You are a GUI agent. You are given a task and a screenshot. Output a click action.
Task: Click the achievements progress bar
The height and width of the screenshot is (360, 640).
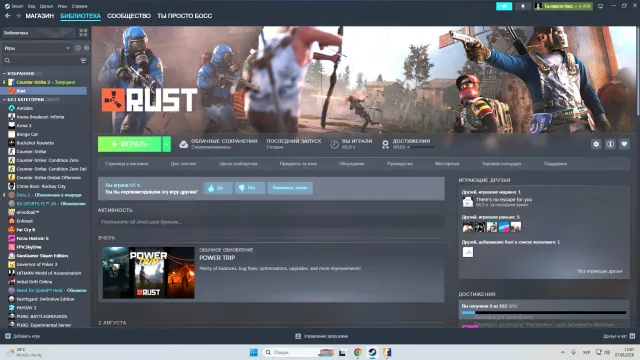[544, 313]
